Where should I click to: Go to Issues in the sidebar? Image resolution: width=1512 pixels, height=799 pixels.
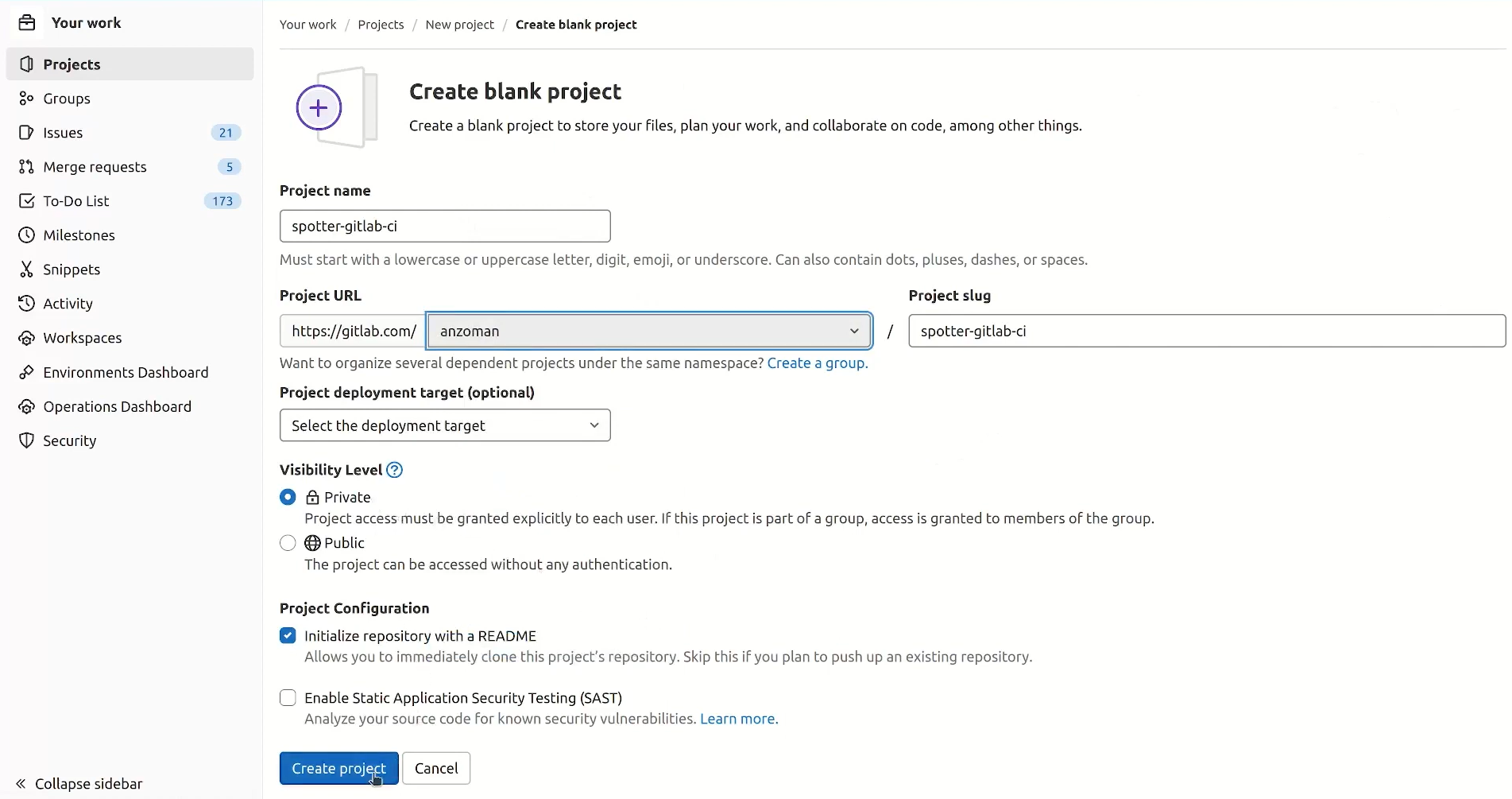(63, 133)
